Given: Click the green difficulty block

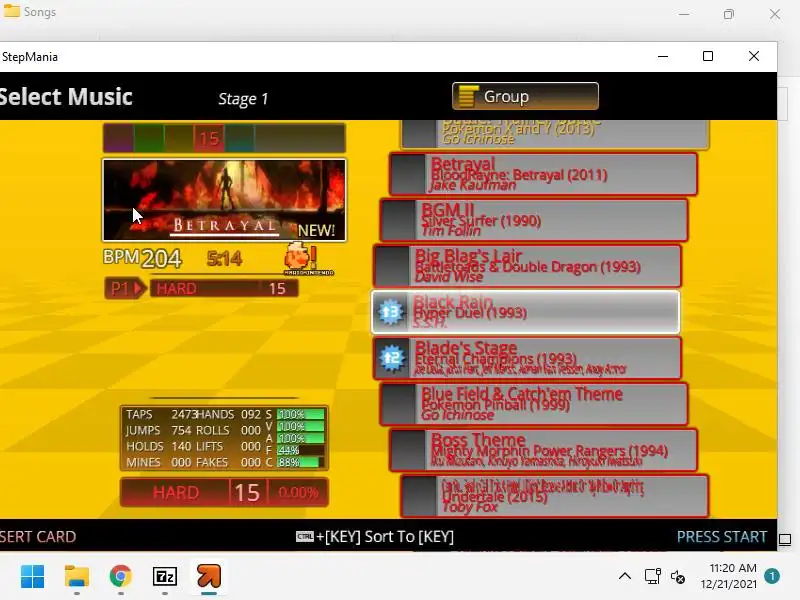Looking at the screenshot, I should point(149,138).
